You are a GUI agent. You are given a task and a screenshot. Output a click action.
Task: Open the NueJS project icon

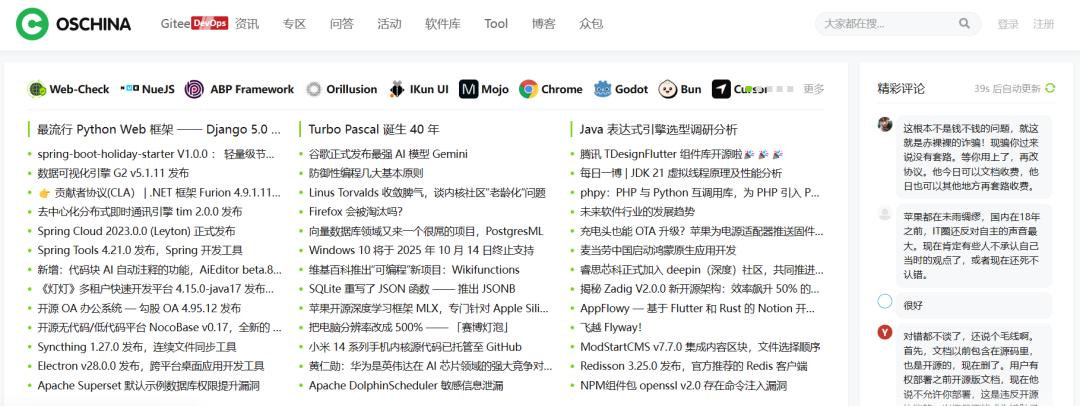[129, 89]
